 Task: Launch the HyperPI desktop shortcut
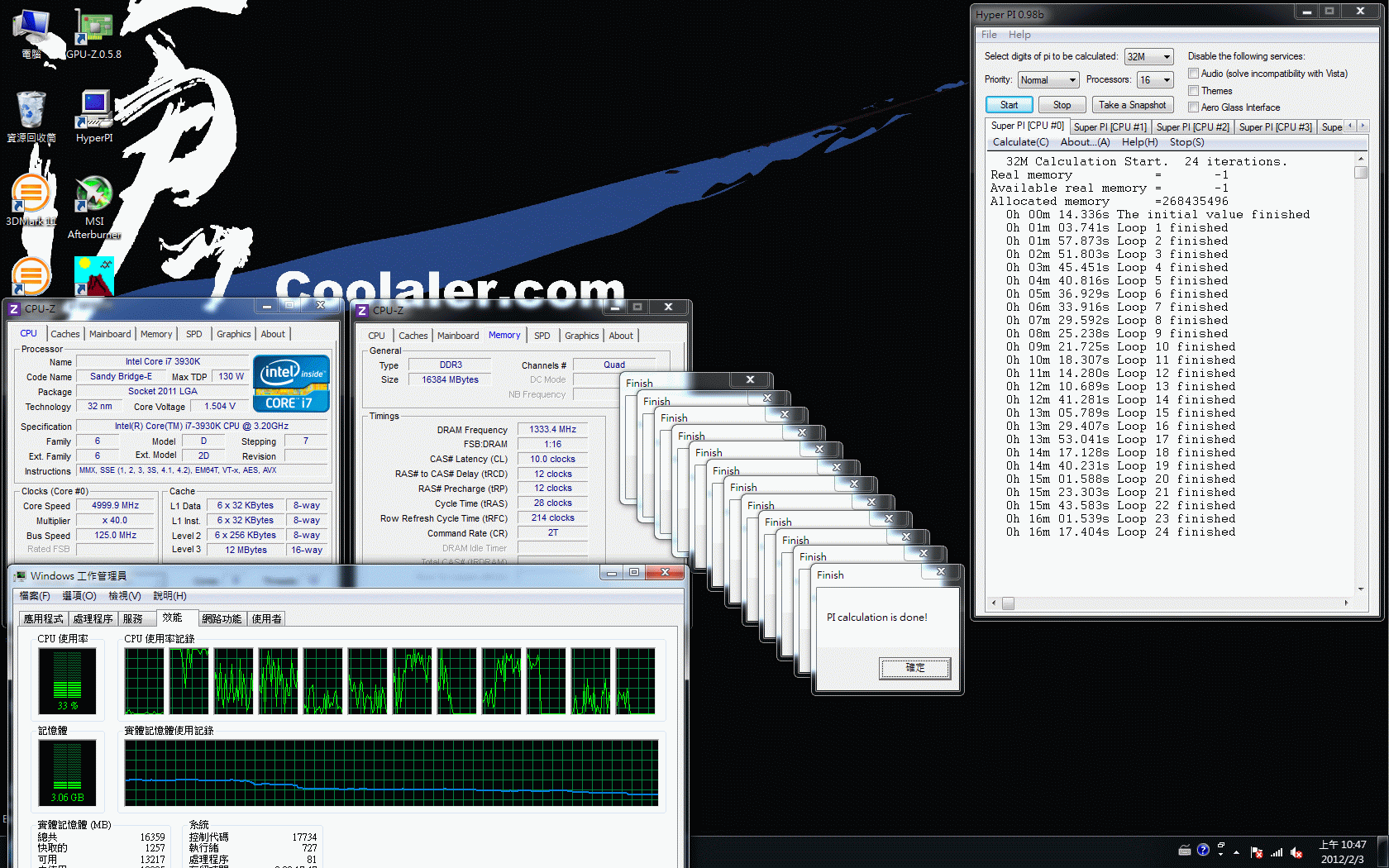coord(94,117)
